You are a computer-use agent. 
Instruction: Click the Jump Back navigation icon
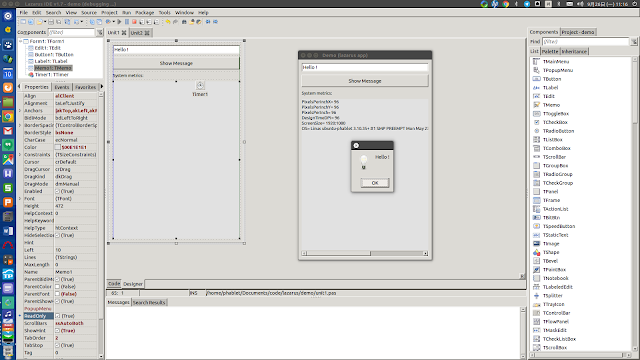208,22
